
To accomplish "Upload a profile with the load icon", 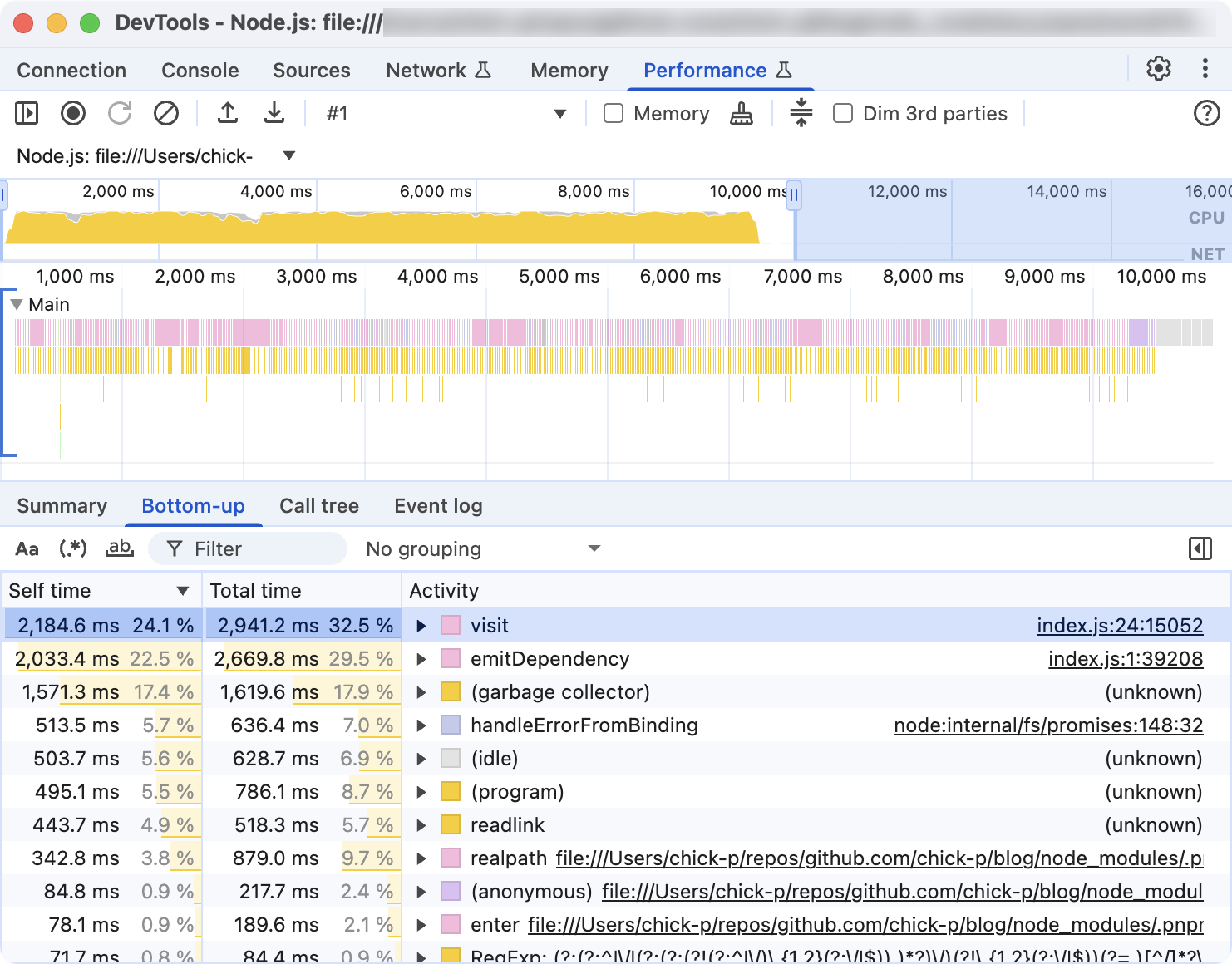I will [x=228, y=113].
